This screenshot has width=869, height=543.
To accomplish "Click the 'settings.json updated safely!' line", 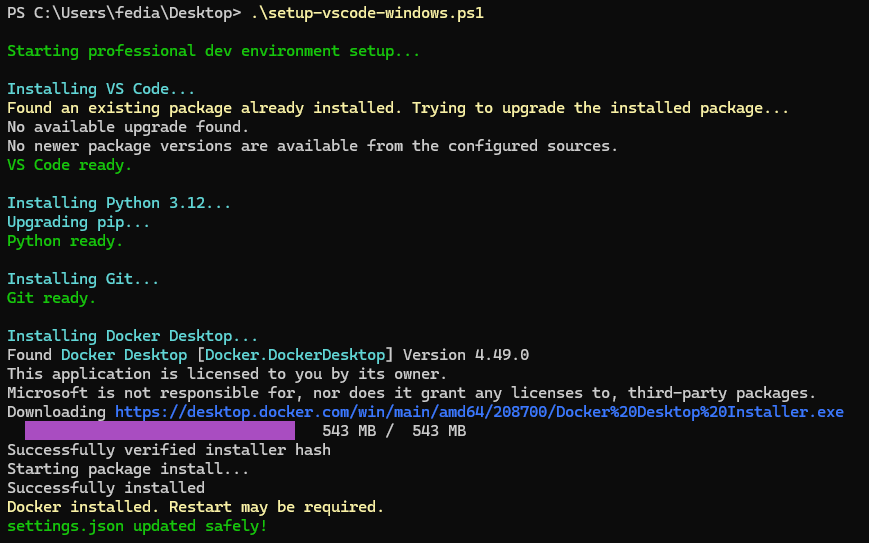I will click(137, 526).
